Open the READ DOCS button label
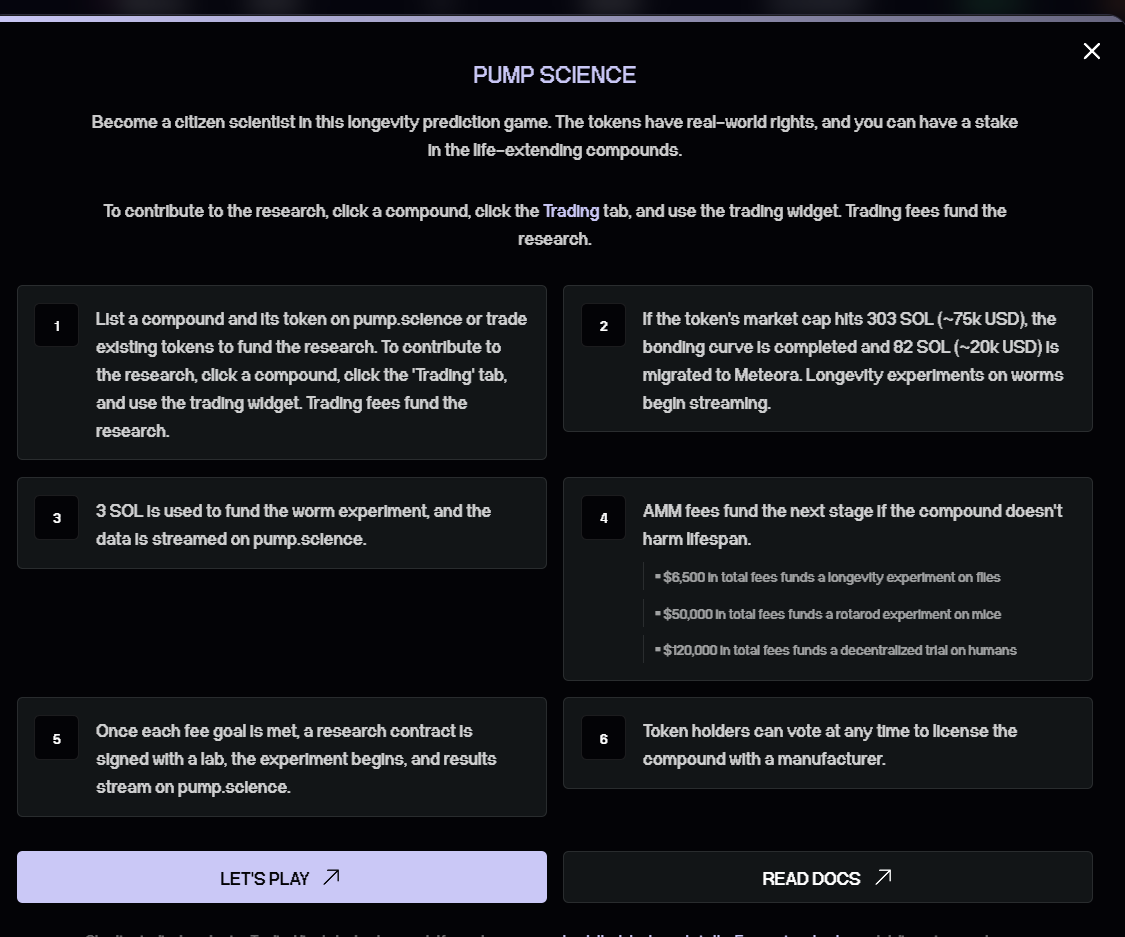Screen dimensions: 1125x937 (811, 878)
